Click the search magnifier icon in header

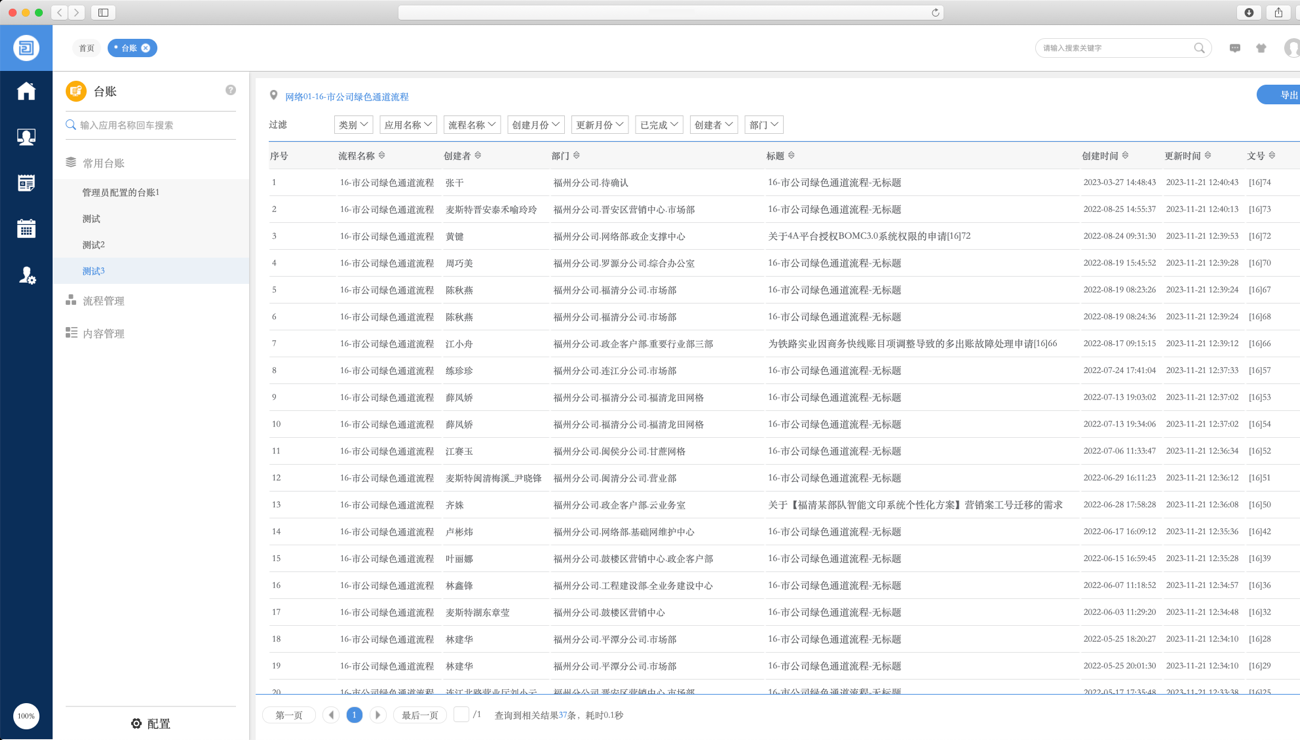pyautogui.click(x=1199, y=48)
